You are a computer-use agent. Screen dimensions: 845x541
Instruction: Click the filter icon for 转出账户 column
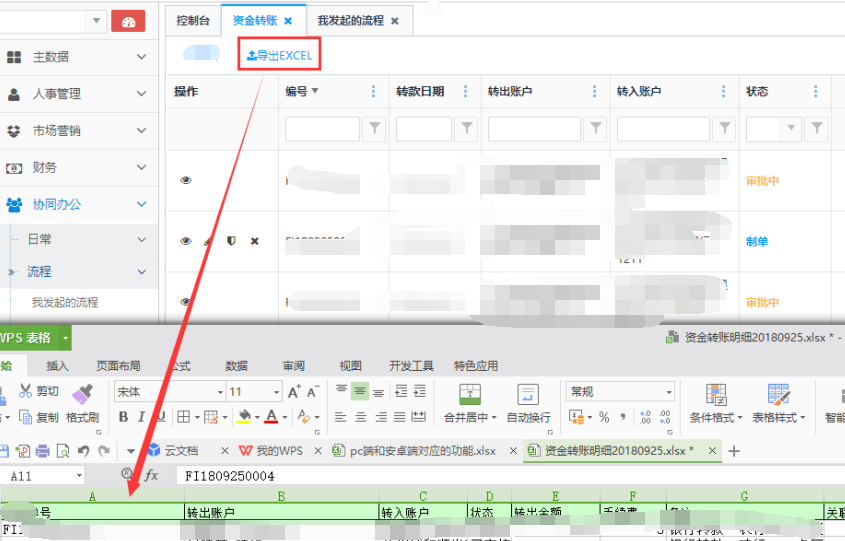pyautogui.click(x=596, y=128)
